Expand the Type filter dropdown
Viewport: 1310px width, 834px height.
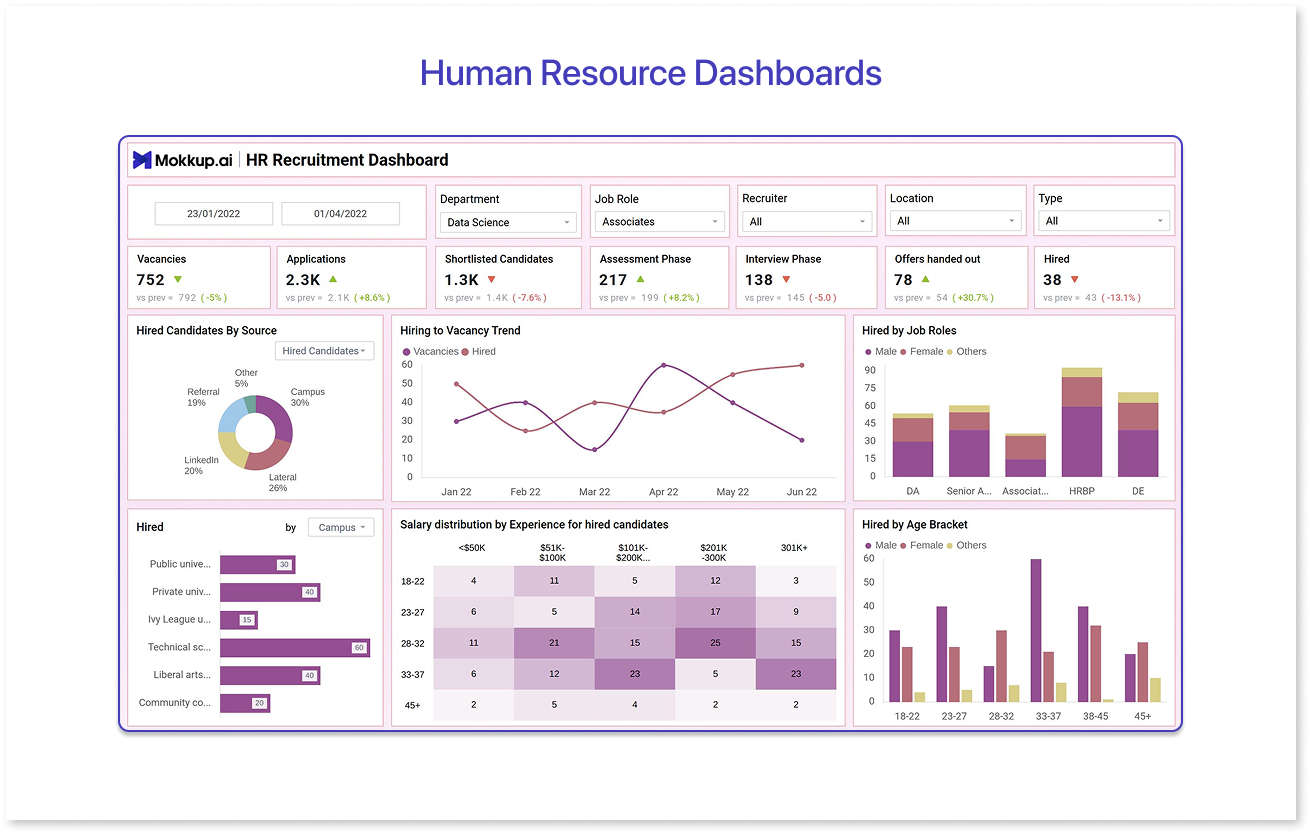coord(1104,221)
